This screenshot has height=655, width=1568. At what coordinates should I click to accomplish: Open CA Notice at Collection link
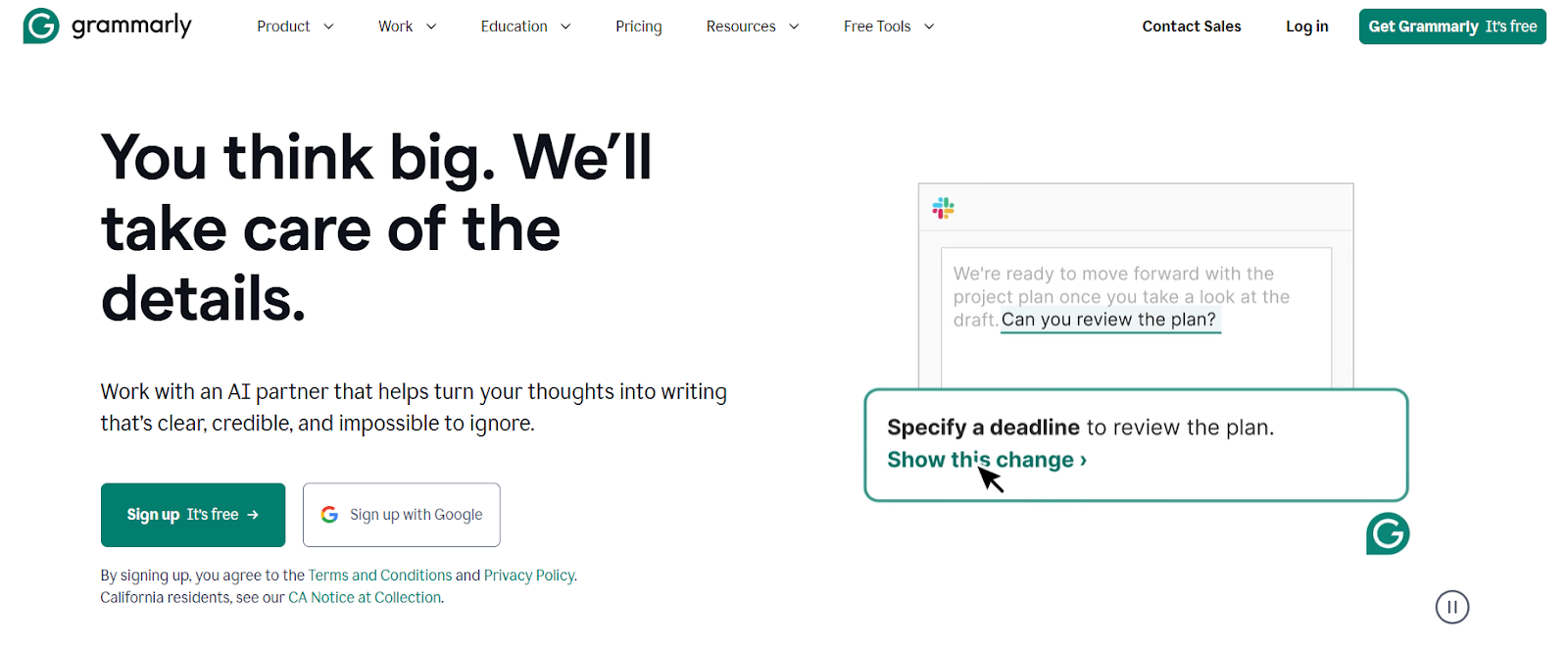pos(365,598)
